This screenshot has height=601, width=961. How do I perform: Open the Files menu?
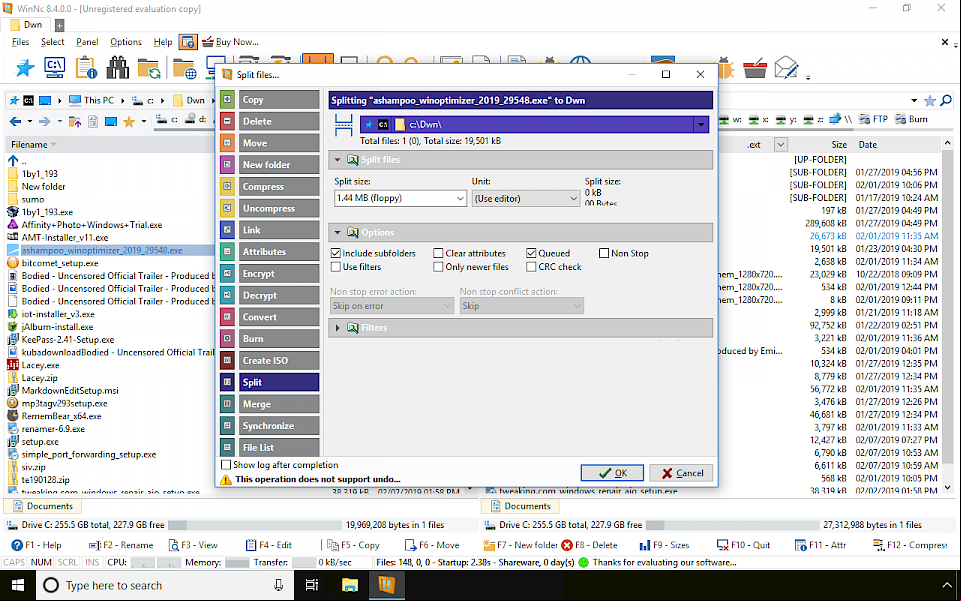point(20,42)
